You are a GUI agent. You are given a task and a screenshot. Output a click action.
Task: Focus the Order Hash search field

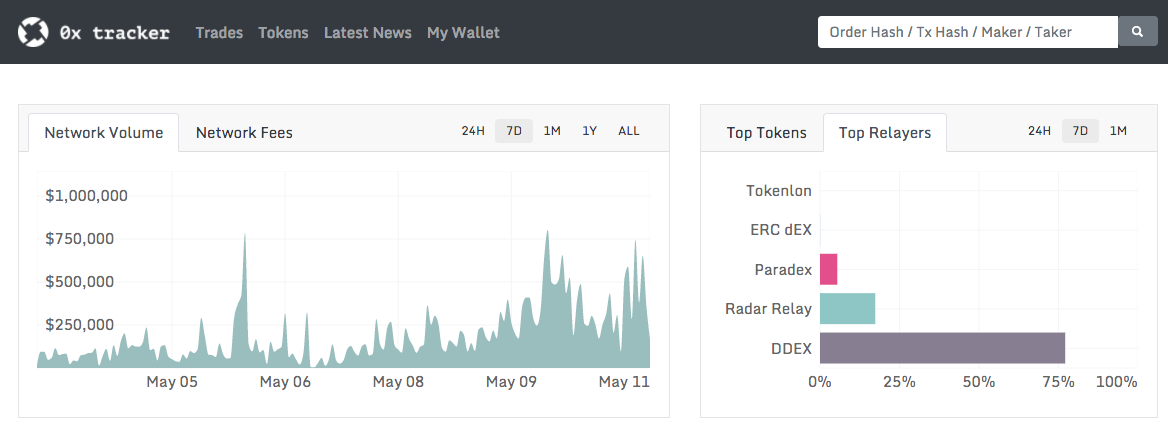[x=968, y=32]
